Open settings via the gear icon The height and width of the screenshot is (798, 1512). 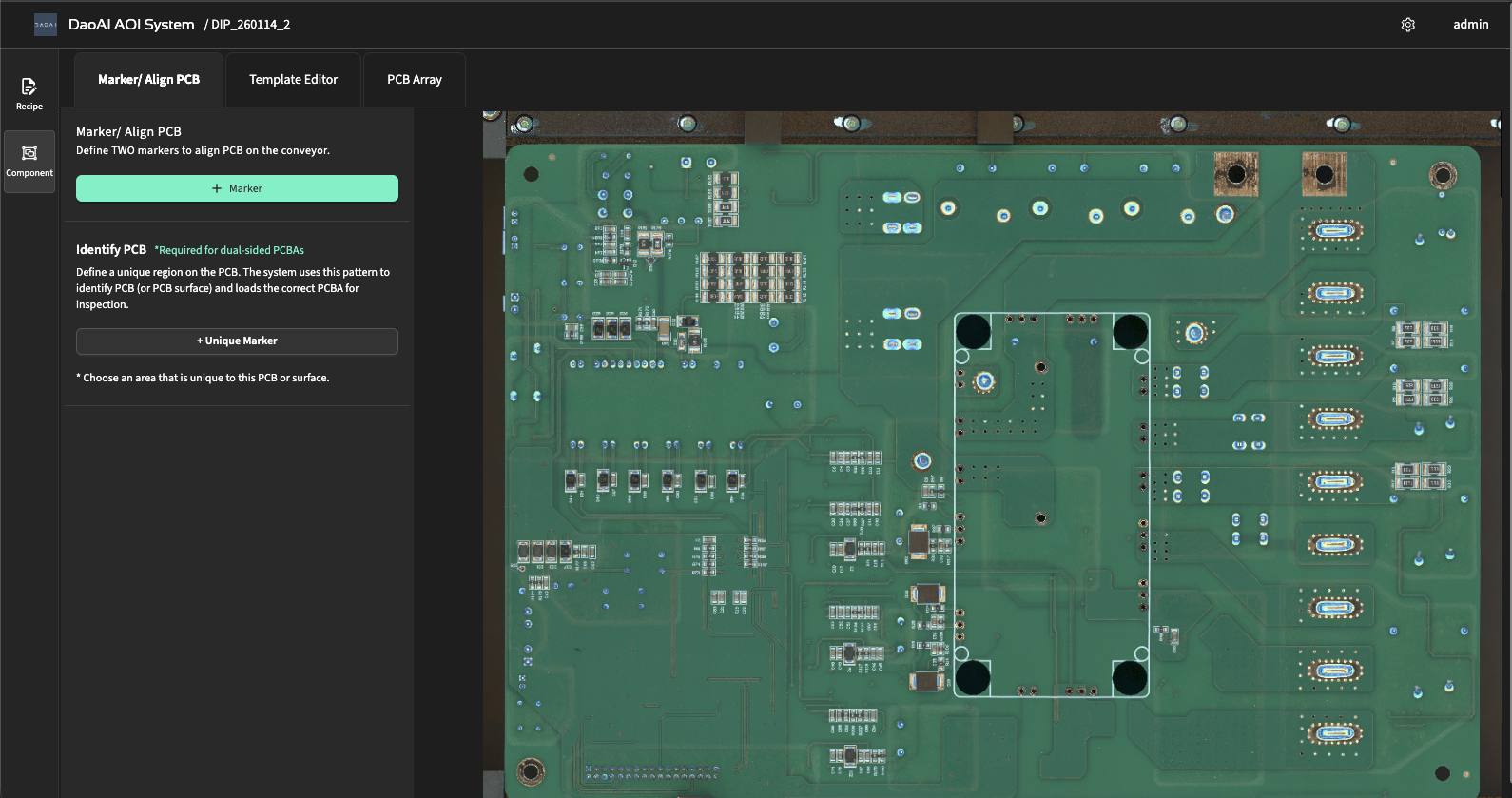pyautogui.click(x=1408, y=25)
